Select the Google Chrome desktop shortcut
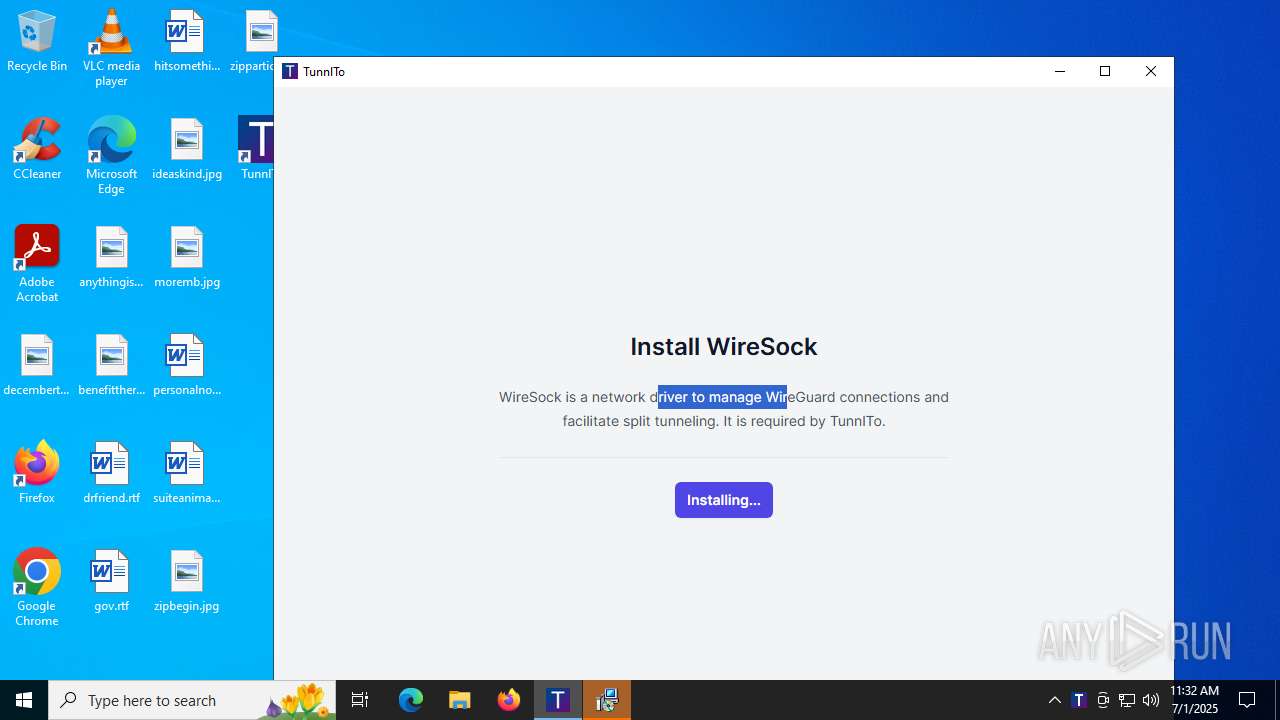Screen dimensions: 1280x720 point(37,587)
